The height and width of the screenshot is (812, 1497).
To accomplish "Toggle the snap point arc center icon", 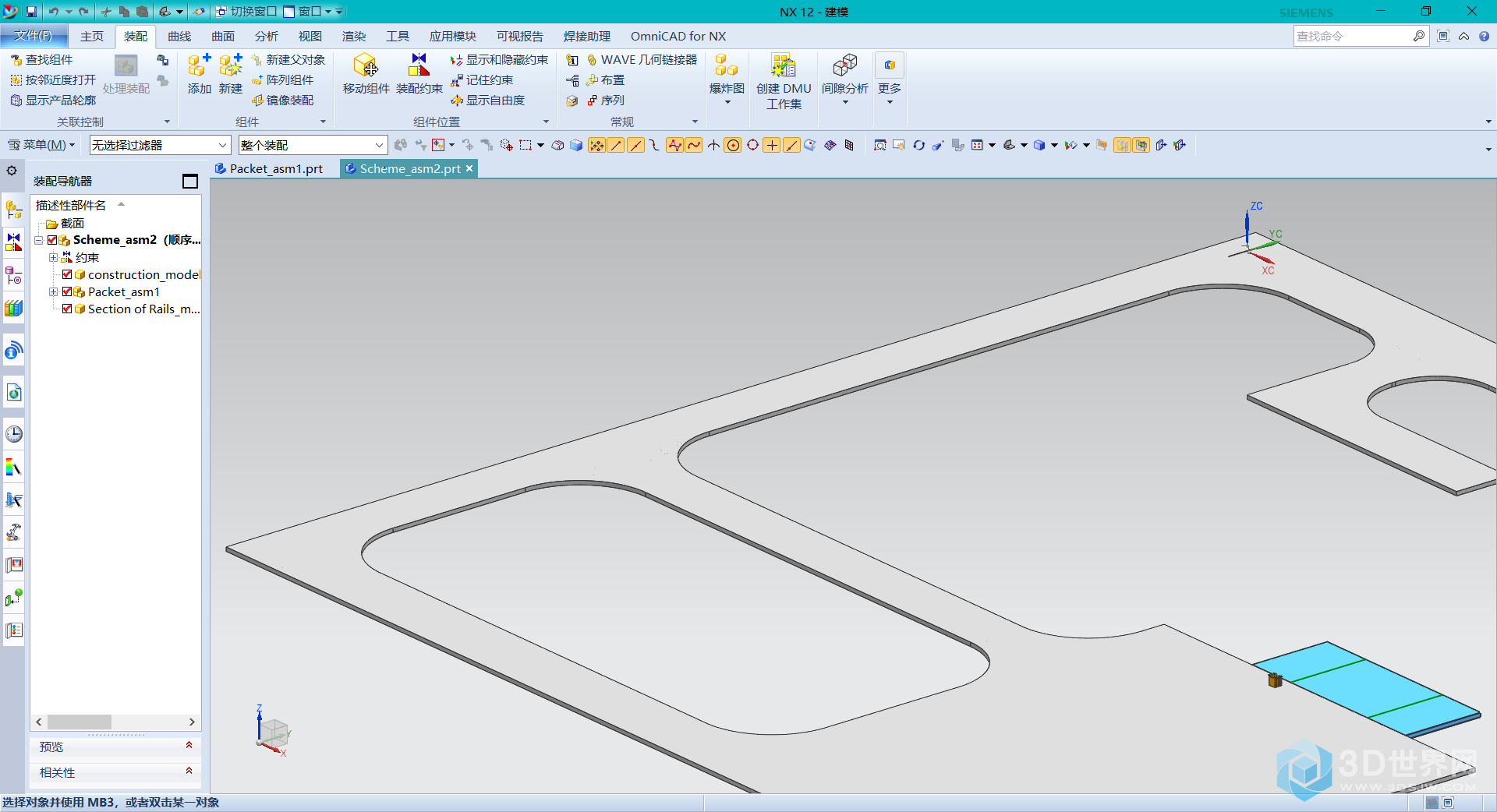I will click(x=732, y=145).
